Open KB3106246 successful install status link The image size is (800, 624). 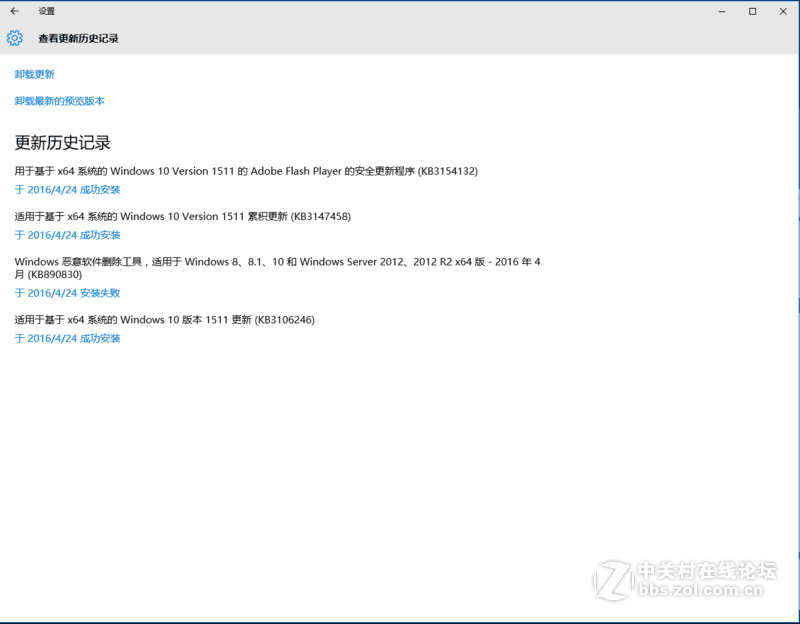[x=67, y=339]
